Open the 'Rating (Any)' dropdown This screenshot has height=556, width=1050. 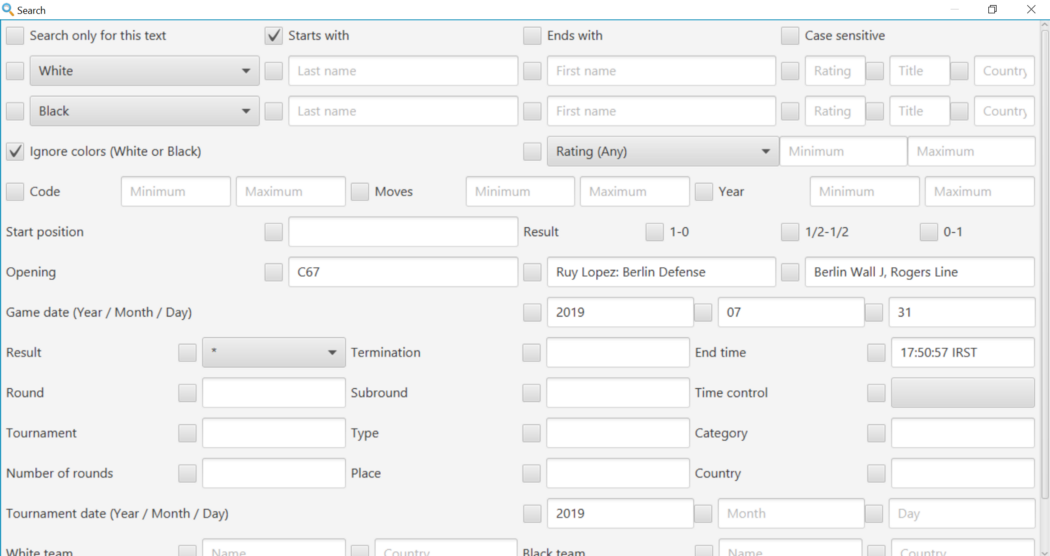661,152
